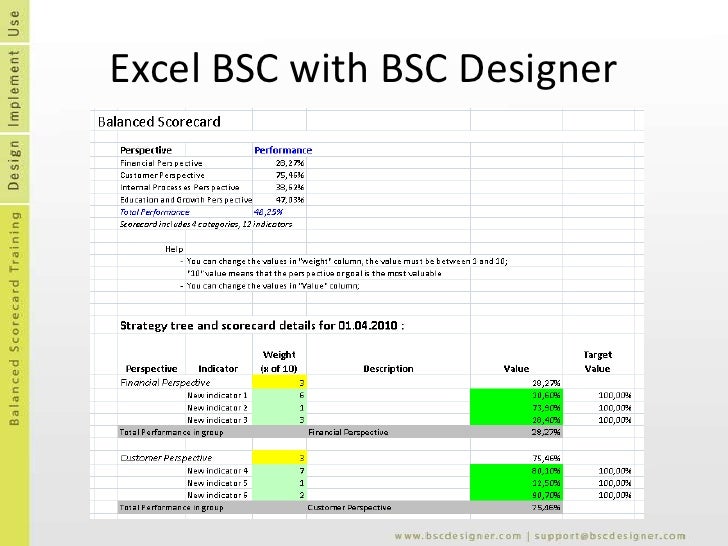Select the yellow weight cell for Customer Perspective
This screenshot has height=546, width=728.
pos(280,458)
